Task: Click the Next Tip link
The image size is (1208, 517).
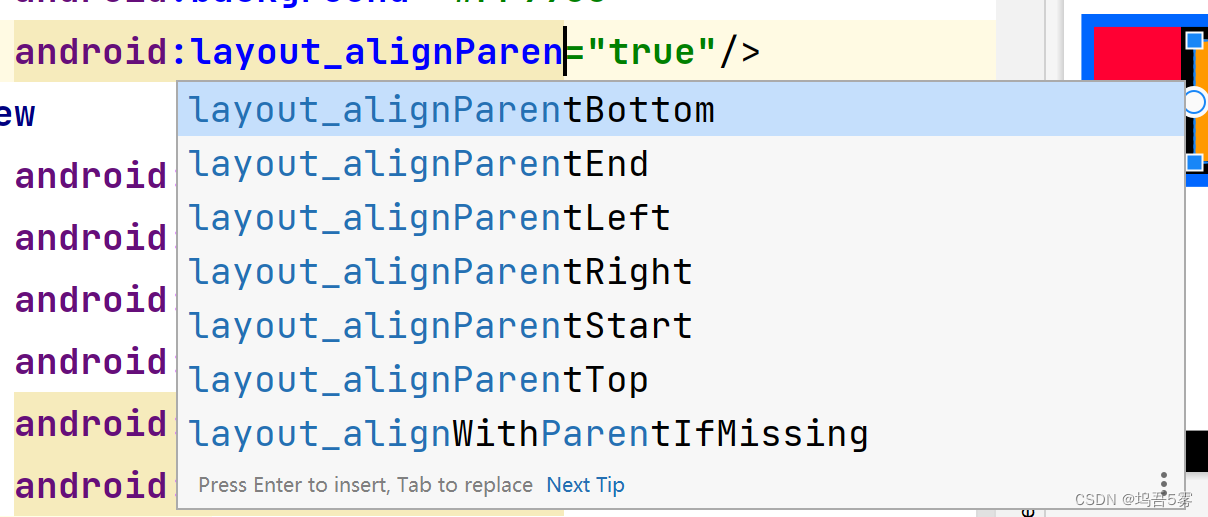Action: [585, 485]
